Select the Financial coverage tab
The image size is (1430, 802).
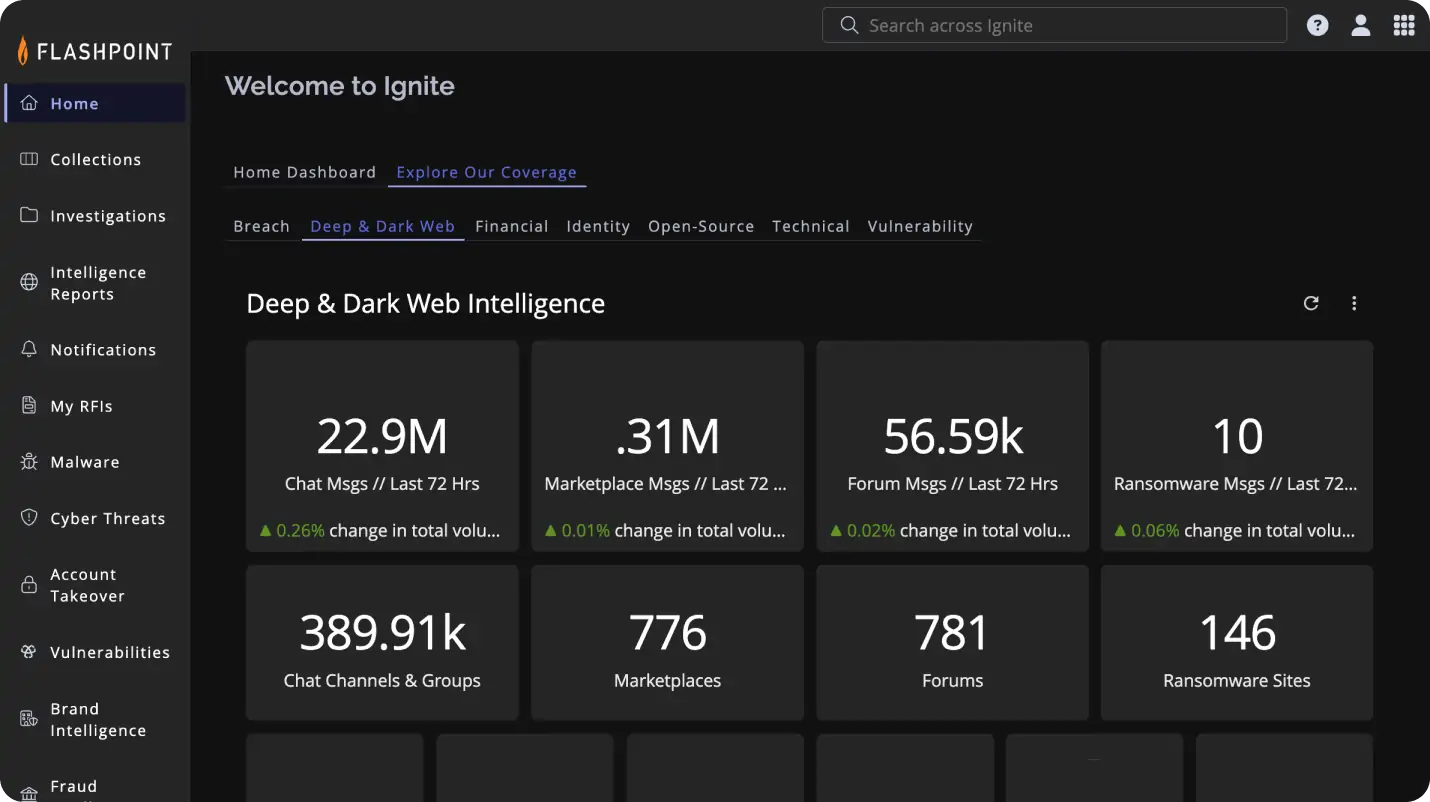(x=511, y=226)
